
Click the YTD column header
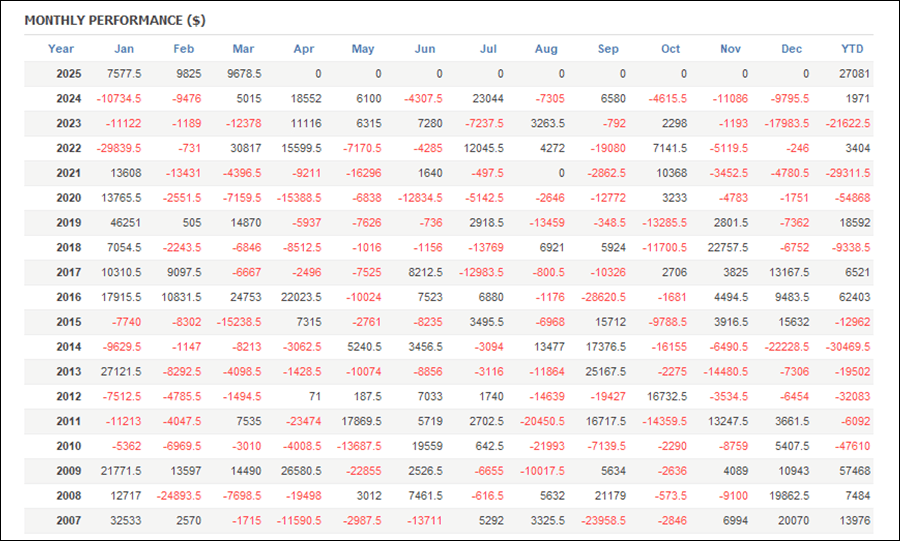[852, 49]
